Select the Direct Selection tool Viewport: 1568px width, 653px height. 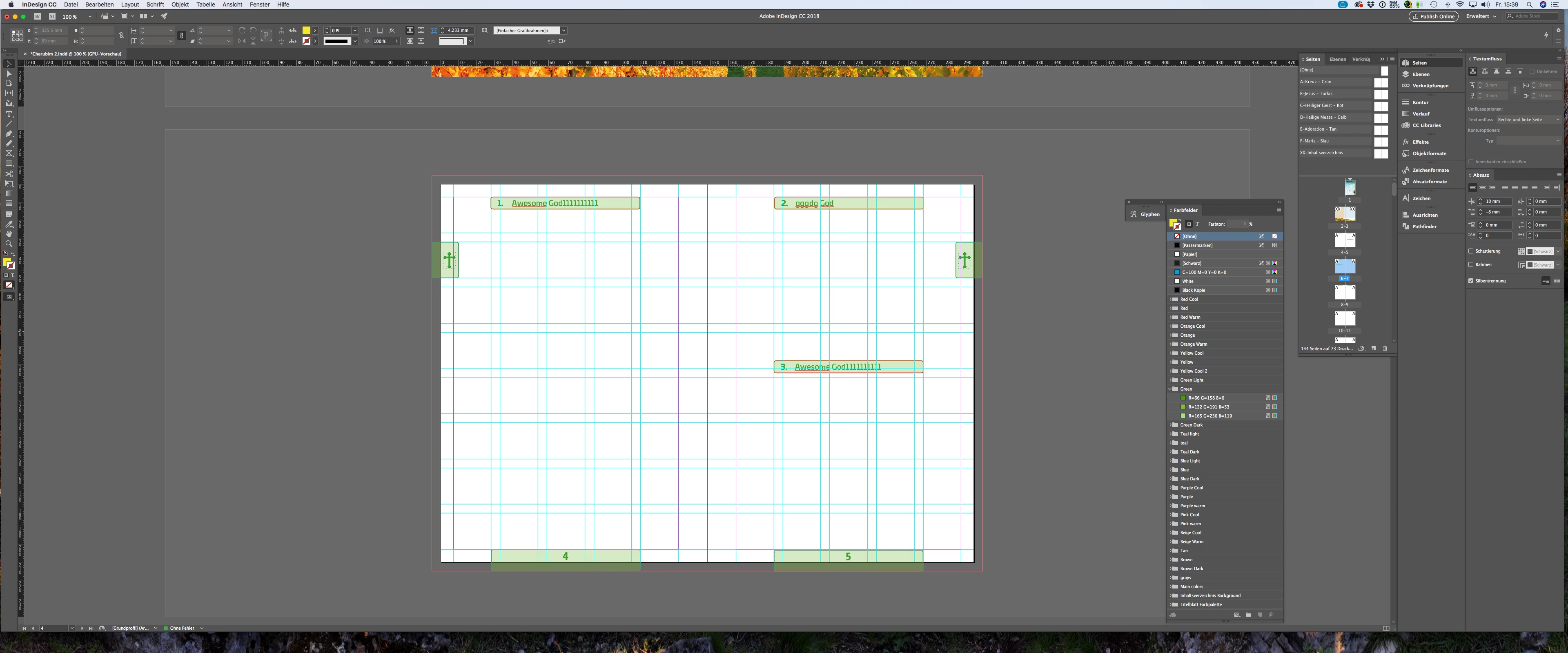point(9,73)
